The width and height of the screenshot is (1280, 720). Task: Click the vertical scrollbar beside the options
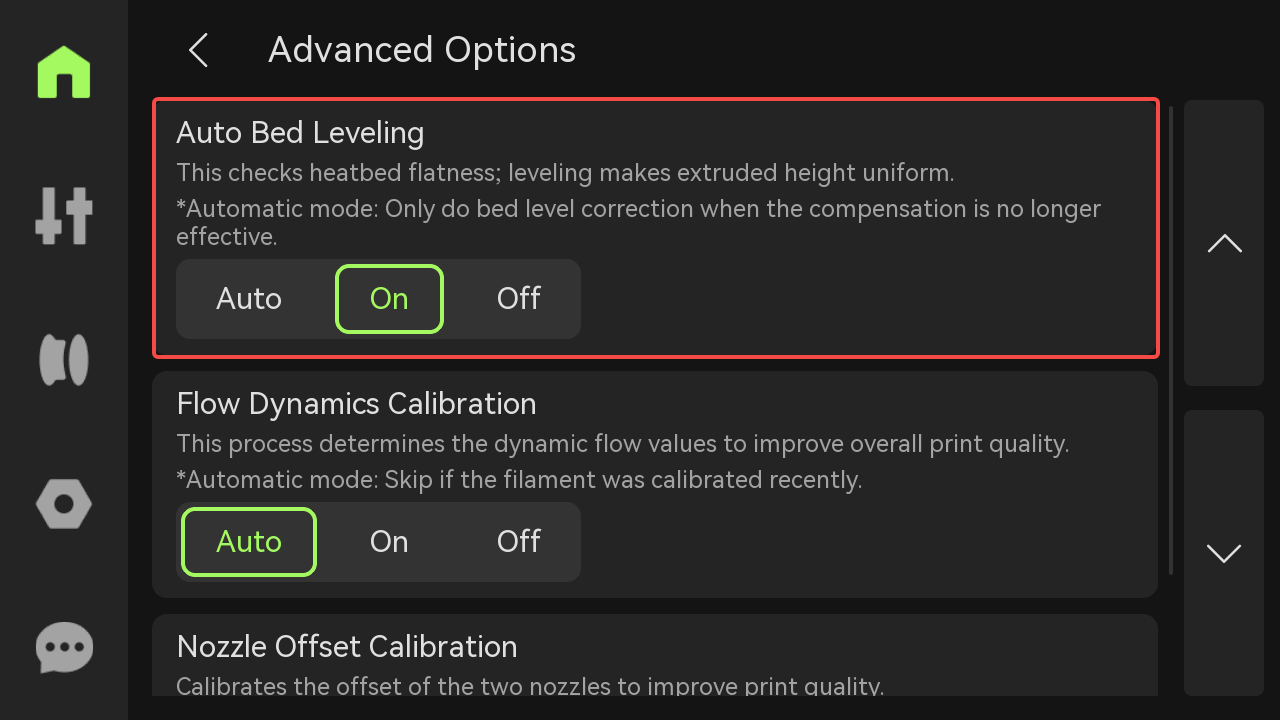(1171, 340)
